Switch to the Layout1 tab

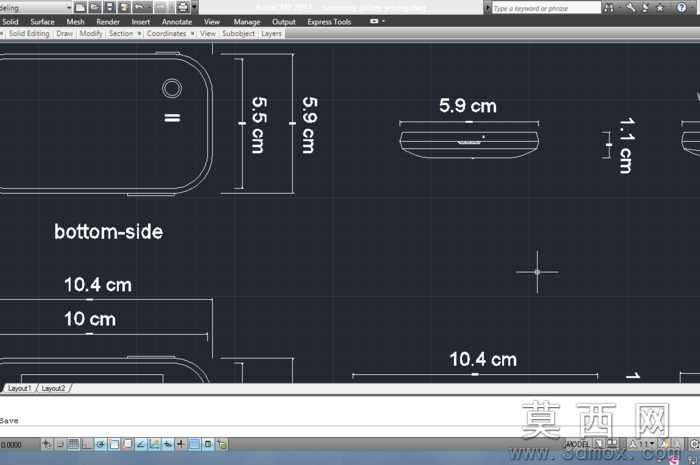(20, 389)
